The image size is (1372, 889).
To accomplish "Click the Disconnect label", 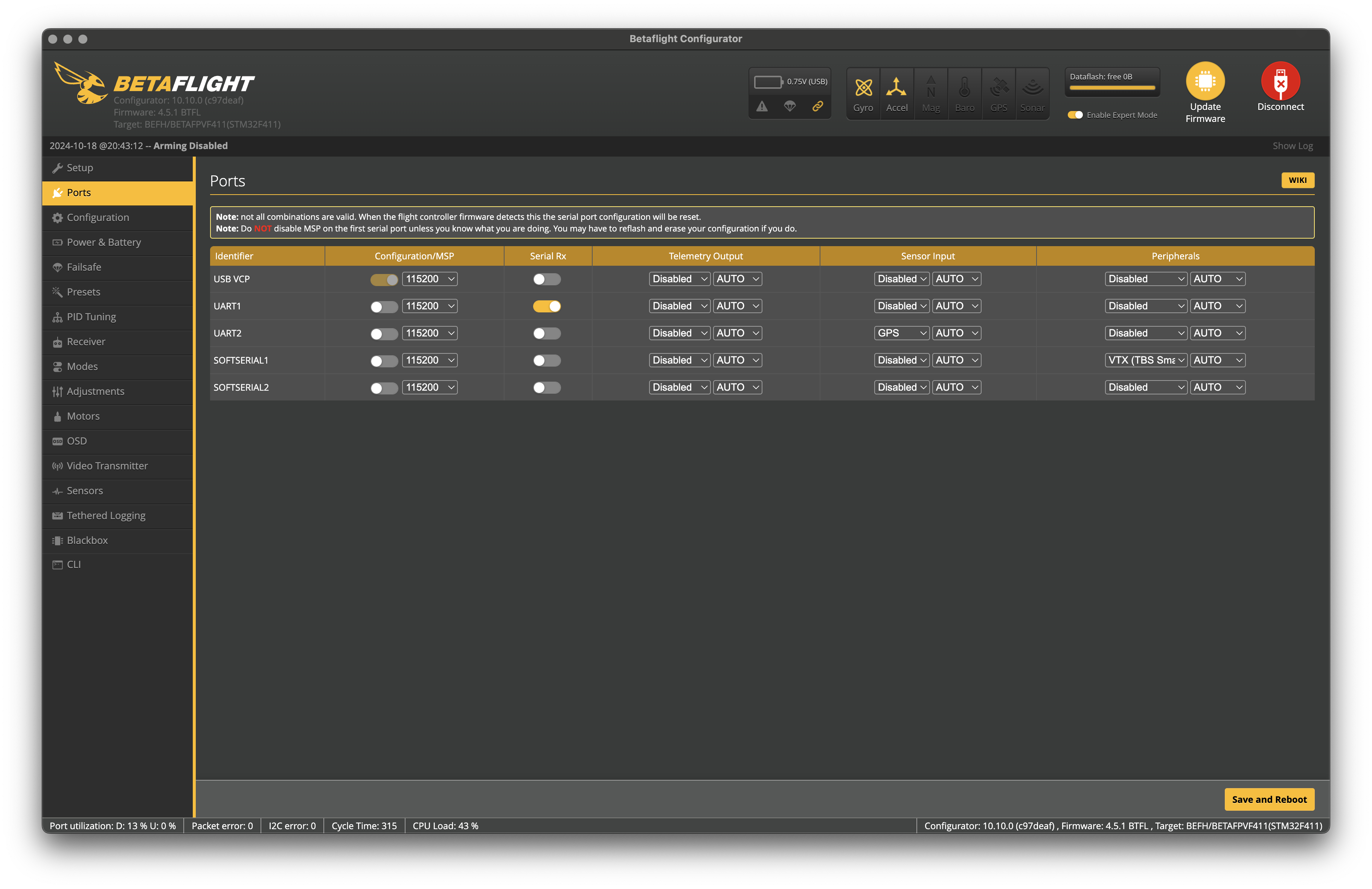I will coord(1281,107).
